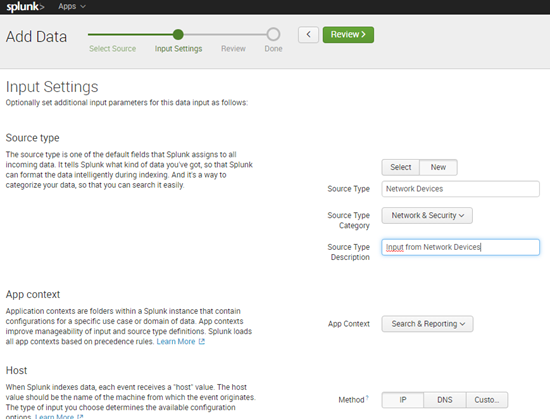The width and height of the screenshot is (550, 419).
Task: Click the Splunk logo
Action: click(25, 7)
